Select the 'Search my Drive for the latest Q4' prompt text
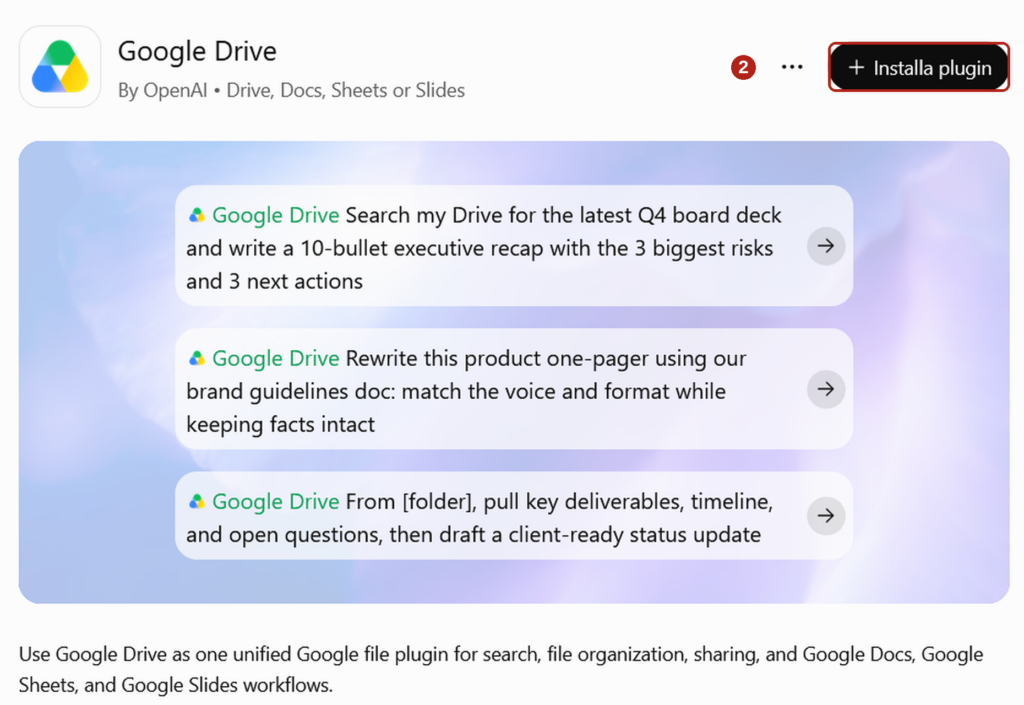1024x705 pixels. click(x=483, y=248)
